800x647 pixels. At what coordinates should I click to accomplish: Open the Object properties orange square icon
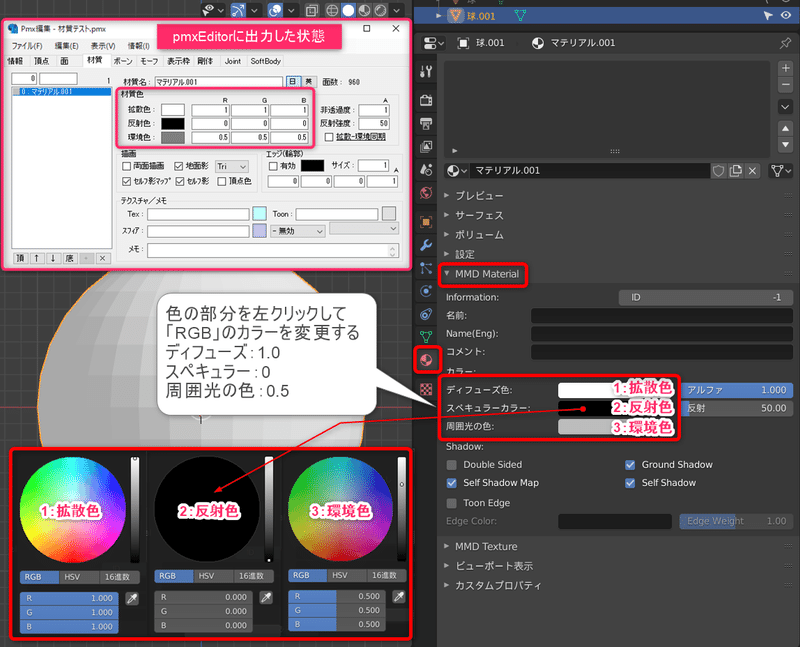click(426, 222)
